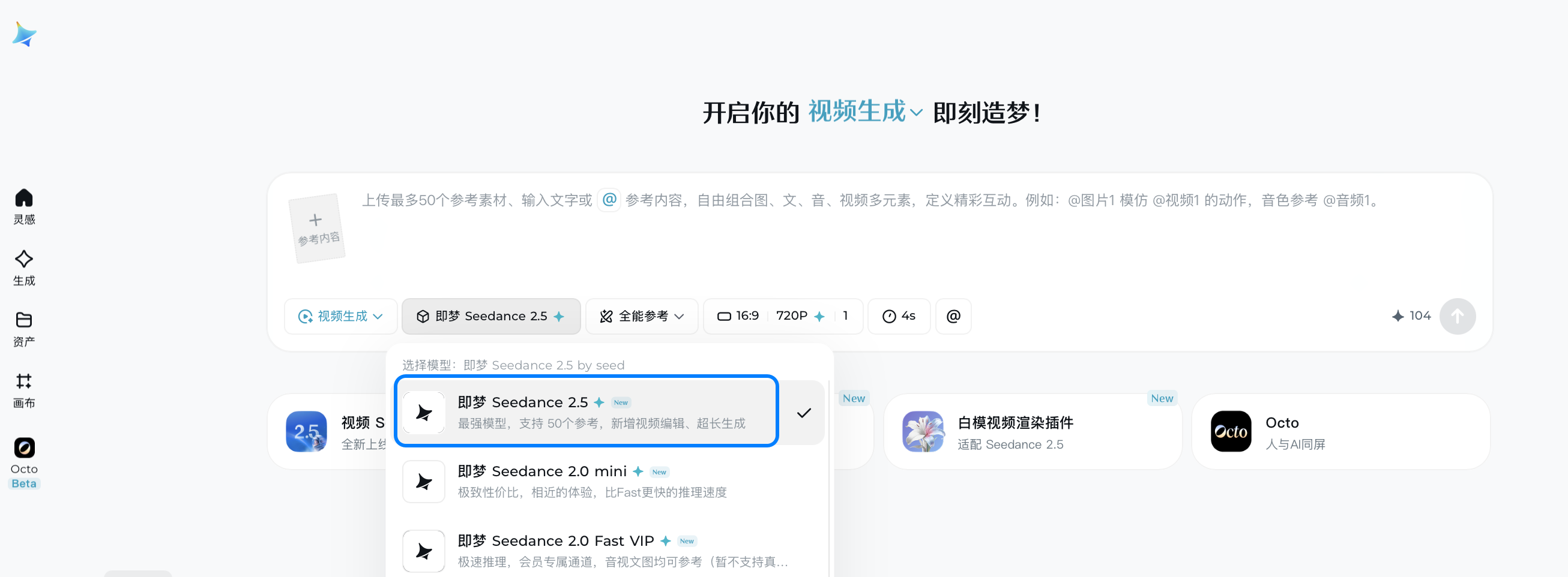Click the @ chip inside the prompt hint
Image resolution: width=1568 pixels, height=577 pixels.
[x=609, y=199]
